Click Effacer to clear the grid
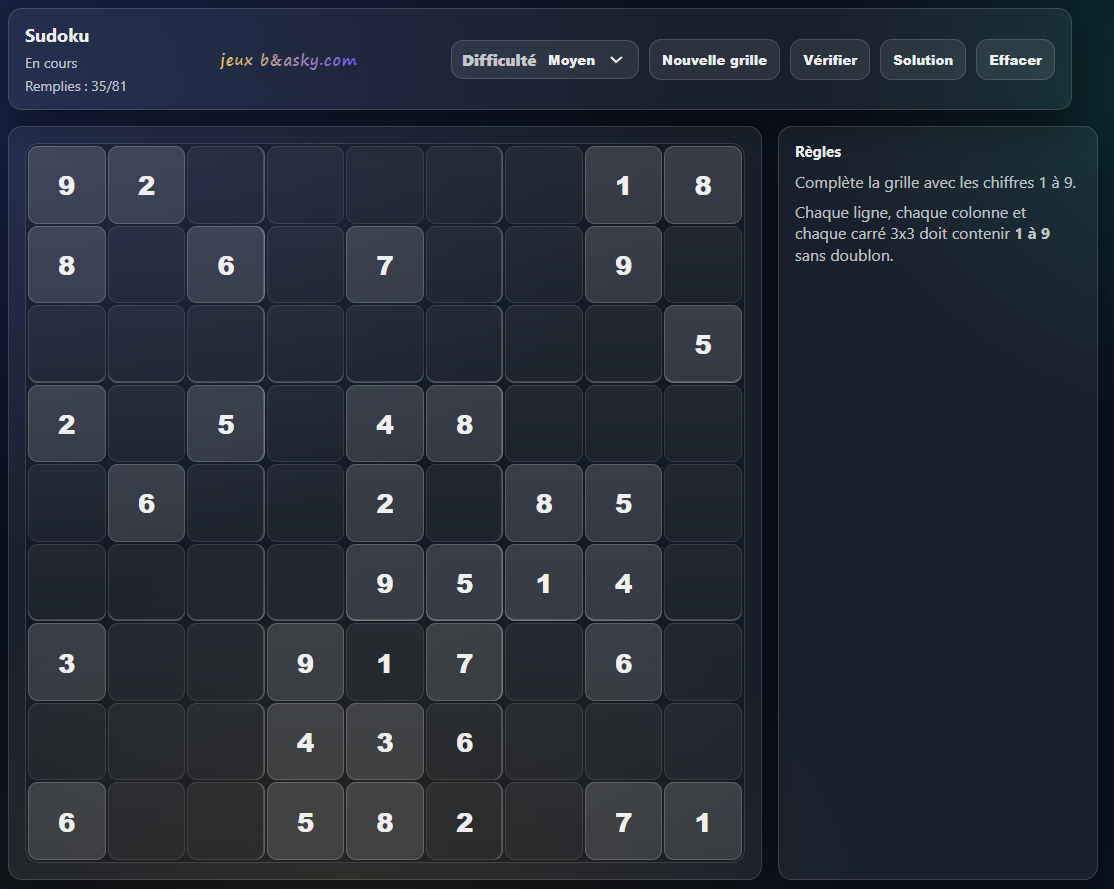 (x=1015, y=60)
